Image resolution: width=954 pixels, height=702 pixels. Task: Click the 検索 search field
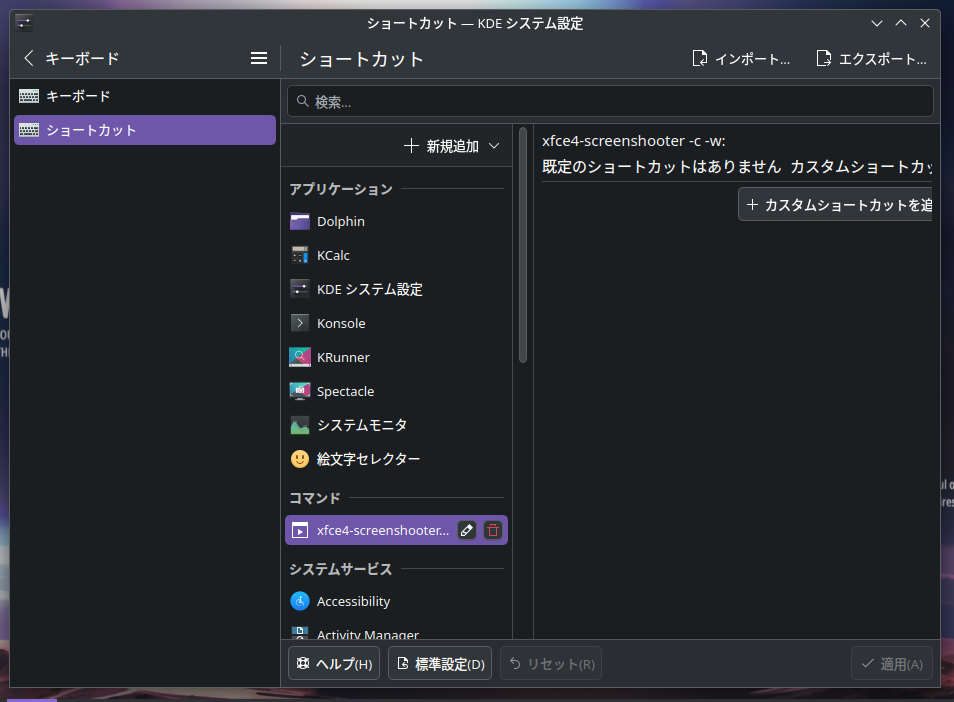(x=610, y=101)
